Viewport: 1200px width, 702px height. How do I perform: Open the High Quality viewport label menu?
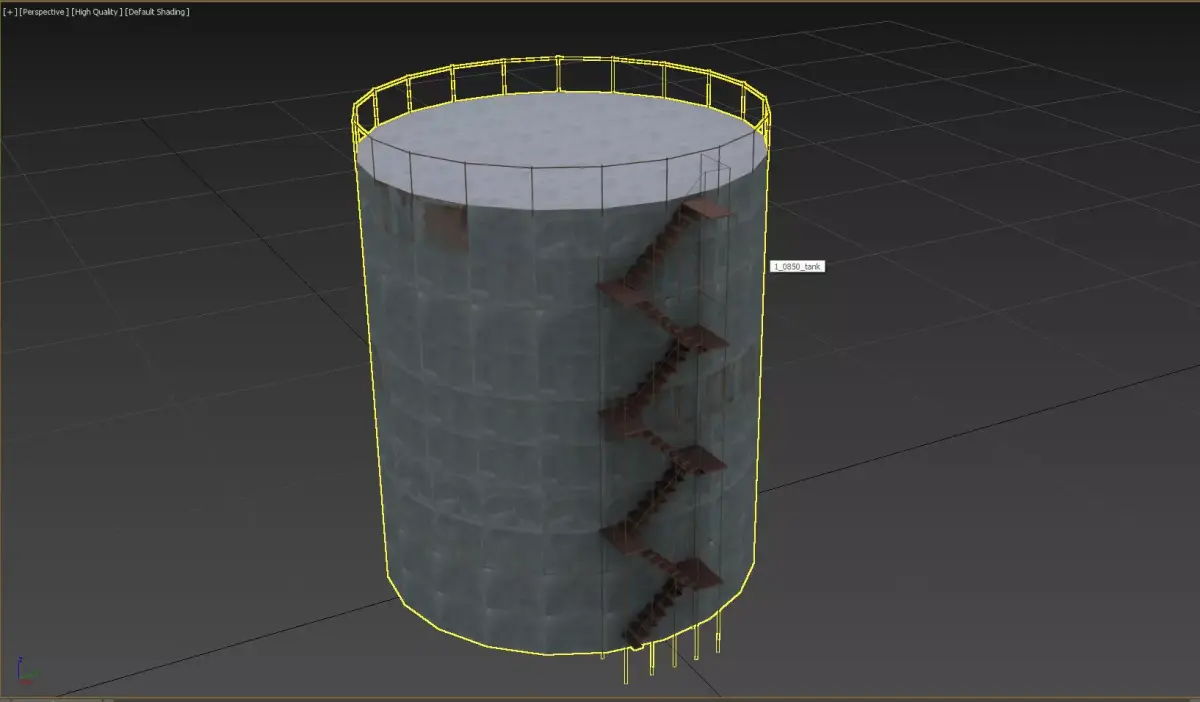[96, 11]
